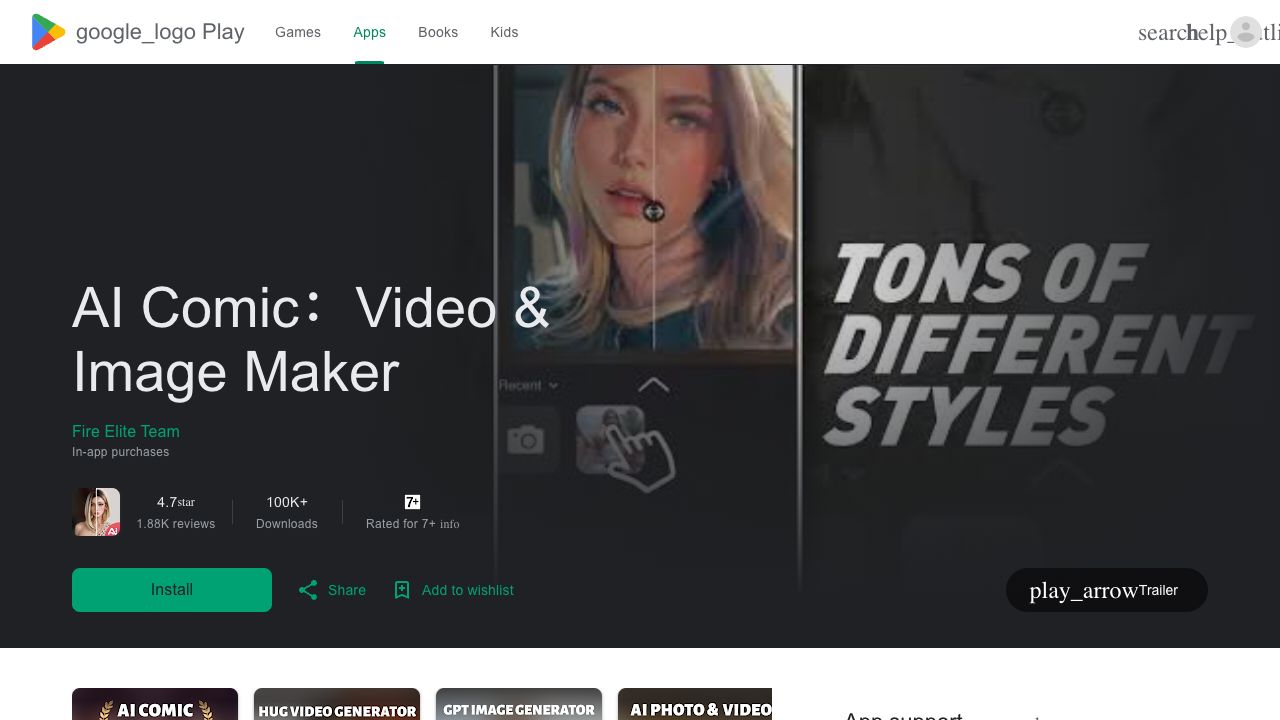Screen dimensions: 1280x720
Task: Switch to the Games tab
Action: (x=298, y=32)
